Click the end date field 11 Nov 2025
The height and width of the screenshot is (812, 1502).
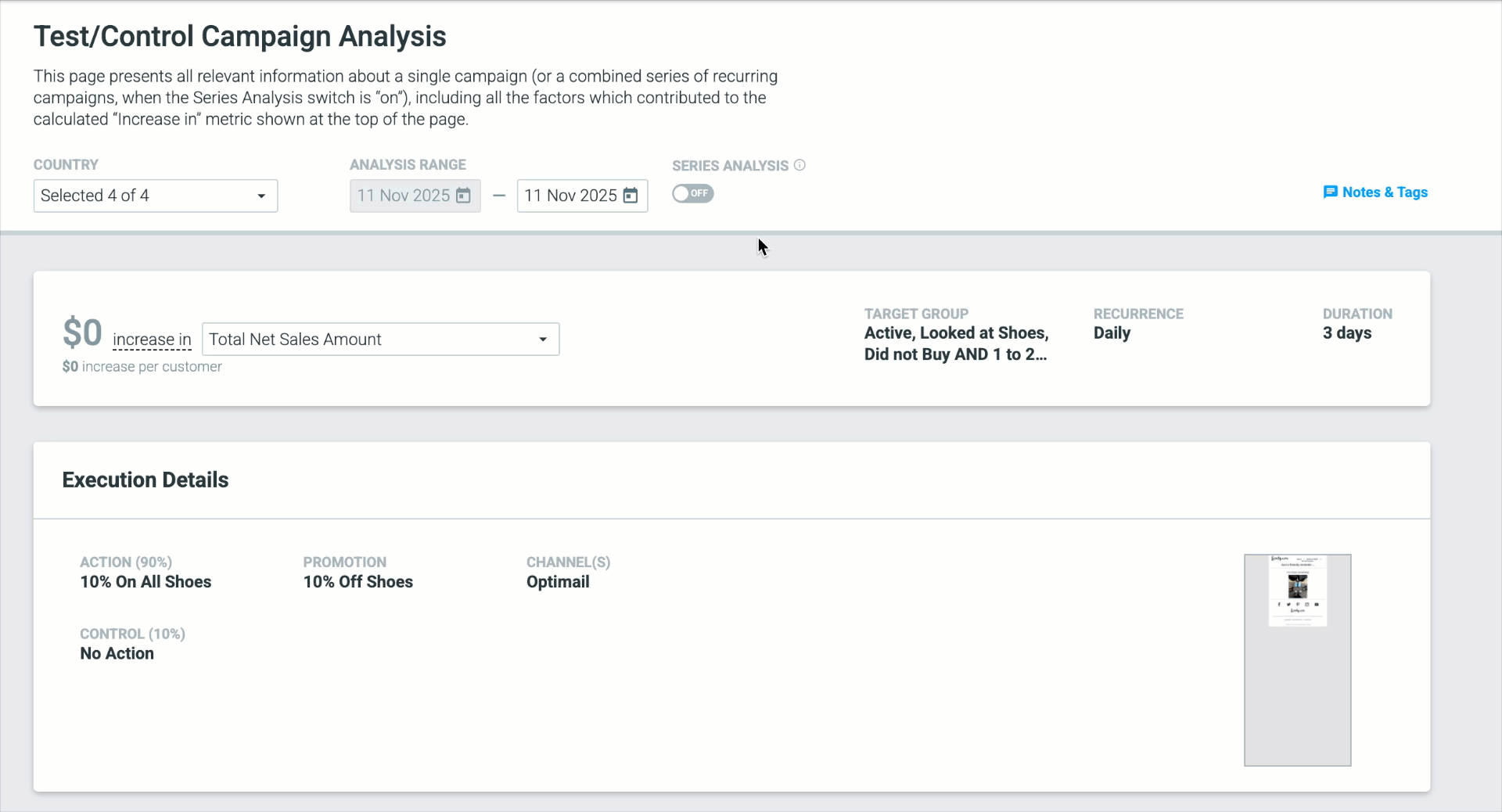pyautogui.click(x=582, y=196)
